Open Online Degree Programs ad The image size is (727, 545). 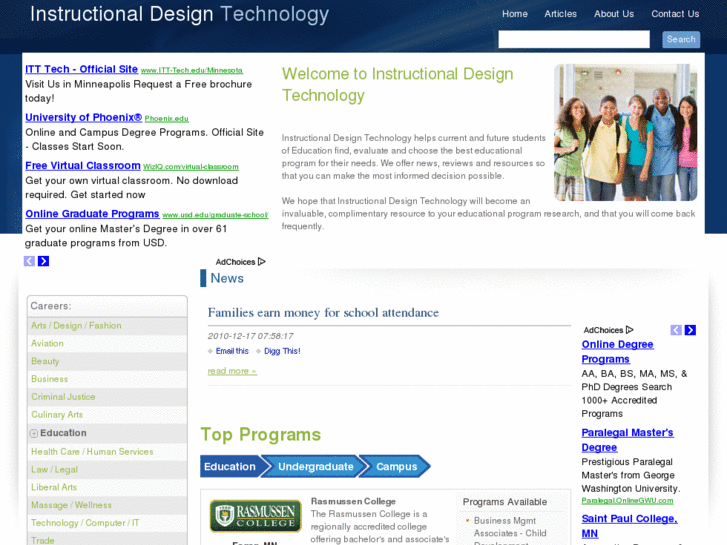click(618, 352)
